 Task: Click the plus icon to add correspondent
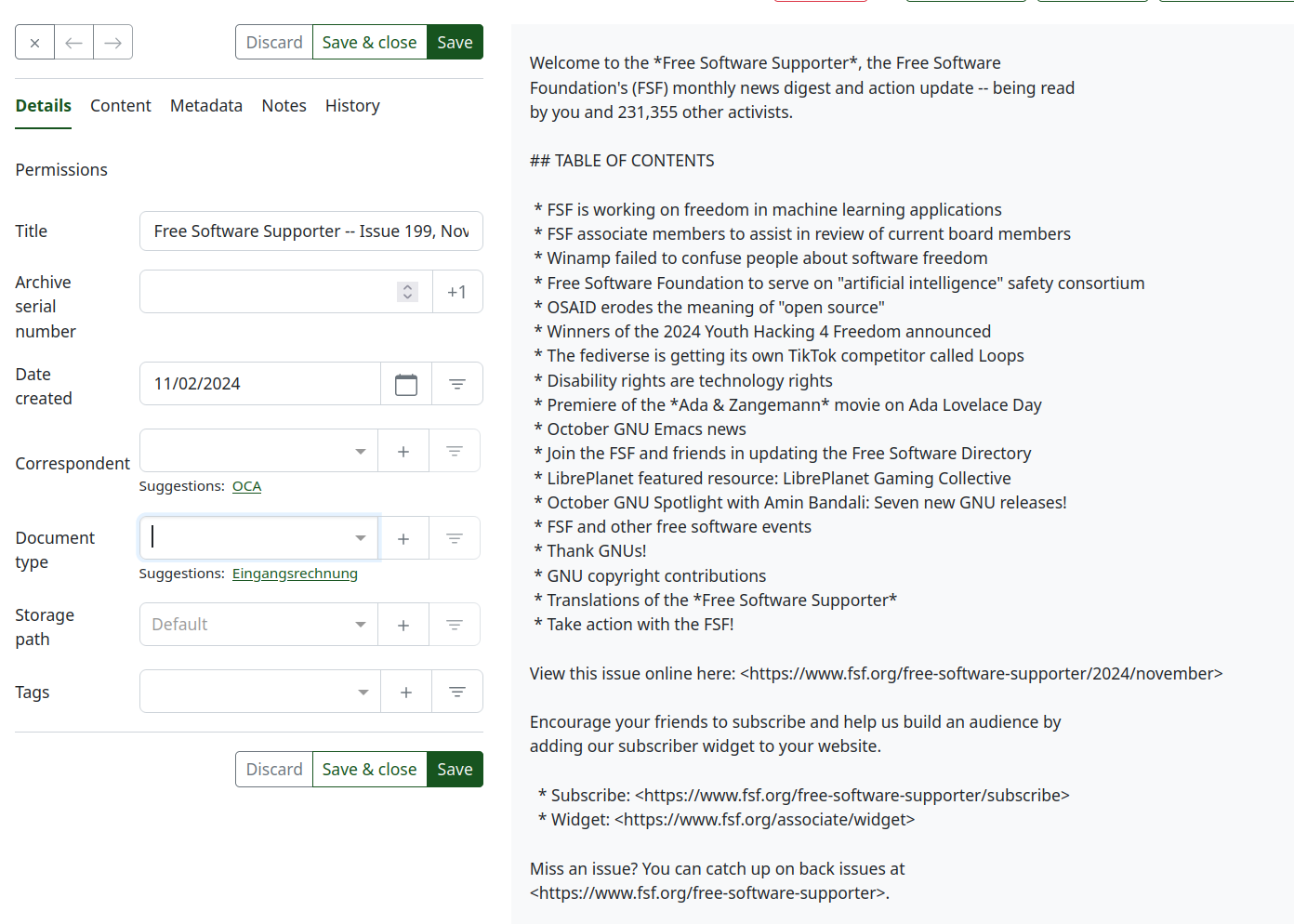coord(403,451)
